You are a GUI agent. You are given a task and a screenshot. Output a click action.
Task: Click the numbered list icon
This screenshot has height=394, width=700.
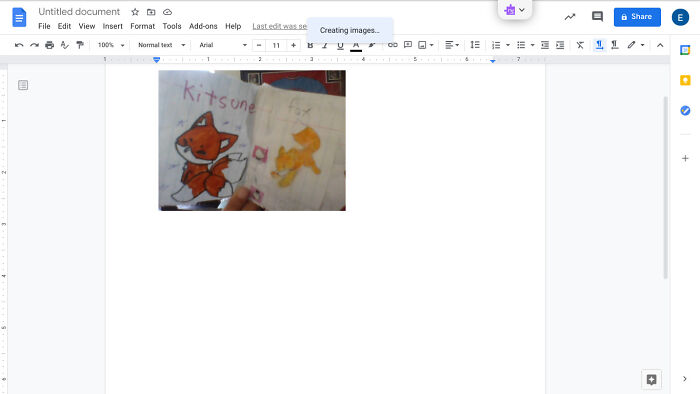496,45
